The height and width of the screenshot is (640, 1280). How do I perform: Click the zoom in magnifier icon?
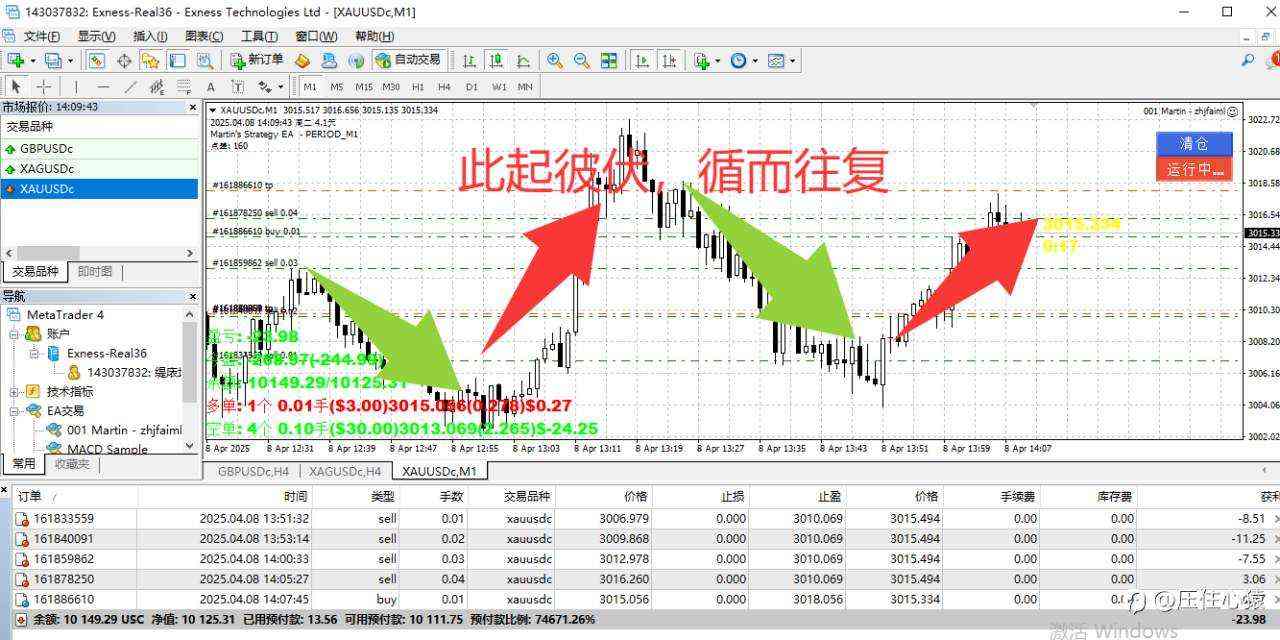pos(554,60)
